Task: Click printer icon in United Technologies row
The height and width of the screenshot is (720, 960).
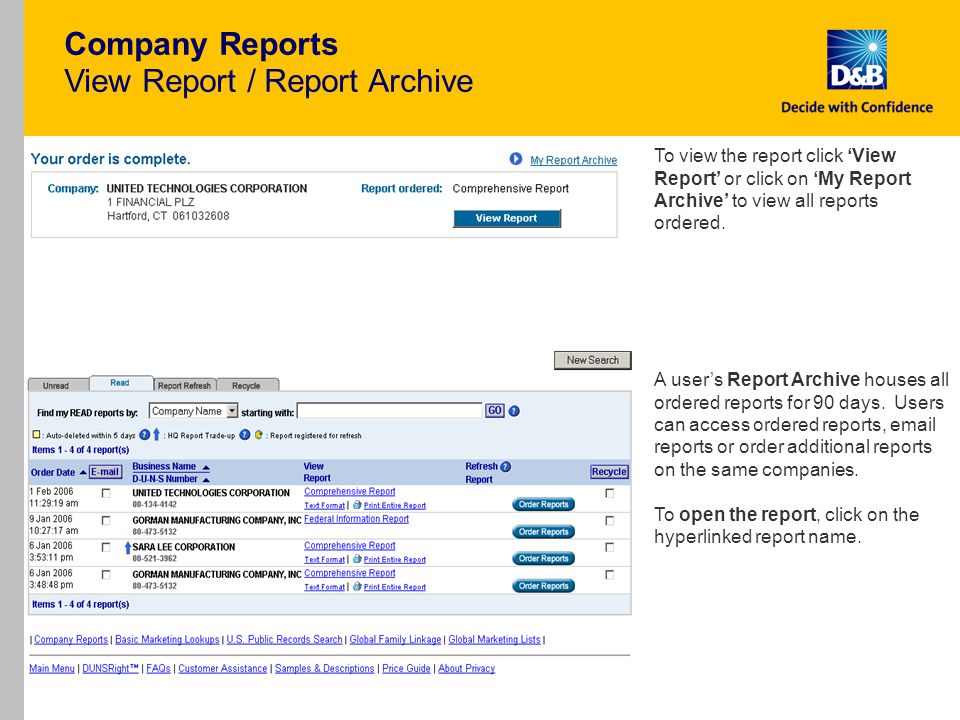Action: point(358,505)
